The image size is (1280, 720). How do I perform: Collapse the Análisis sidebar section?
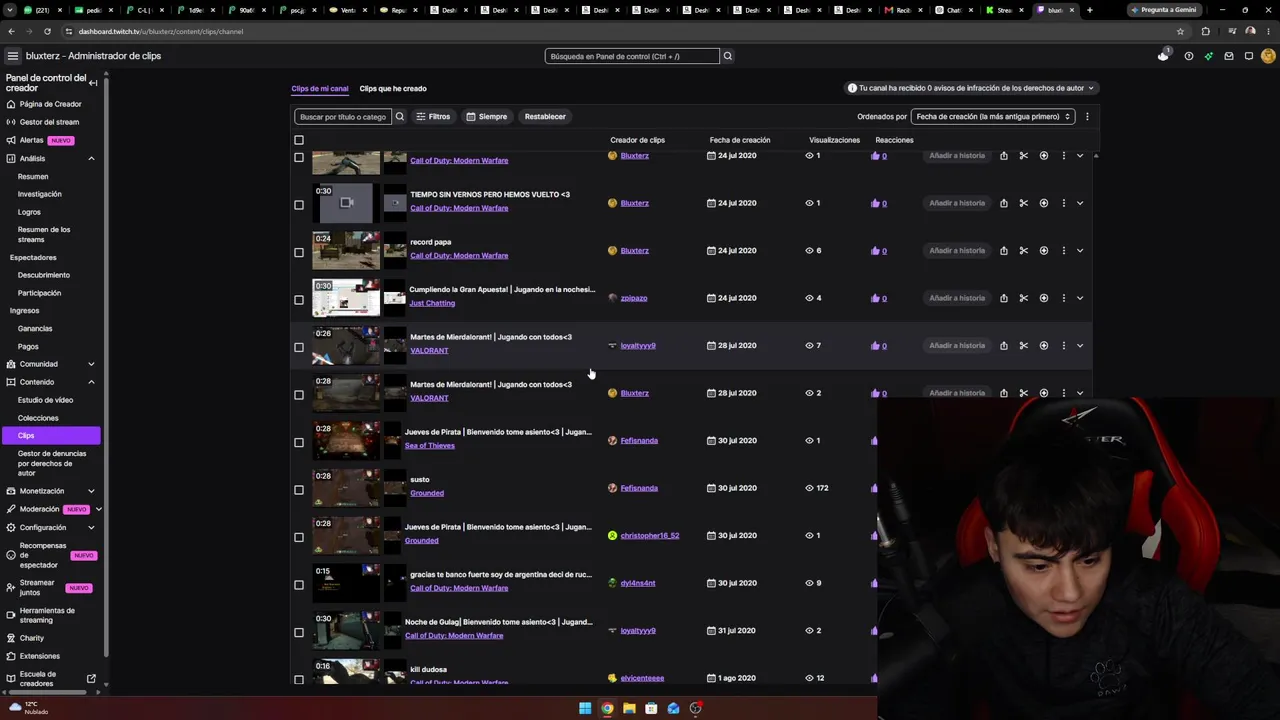point(91,158)
